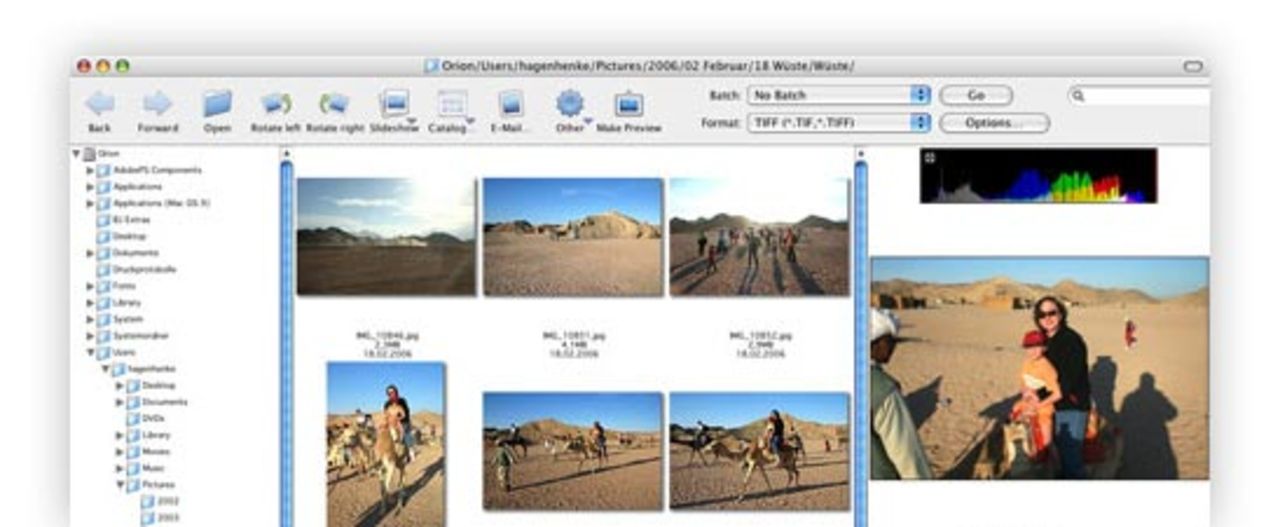Click the Forward arrow toolbar icon
Image resolution: width=1280 pixels, height=527 pixels.
[157, 103]
